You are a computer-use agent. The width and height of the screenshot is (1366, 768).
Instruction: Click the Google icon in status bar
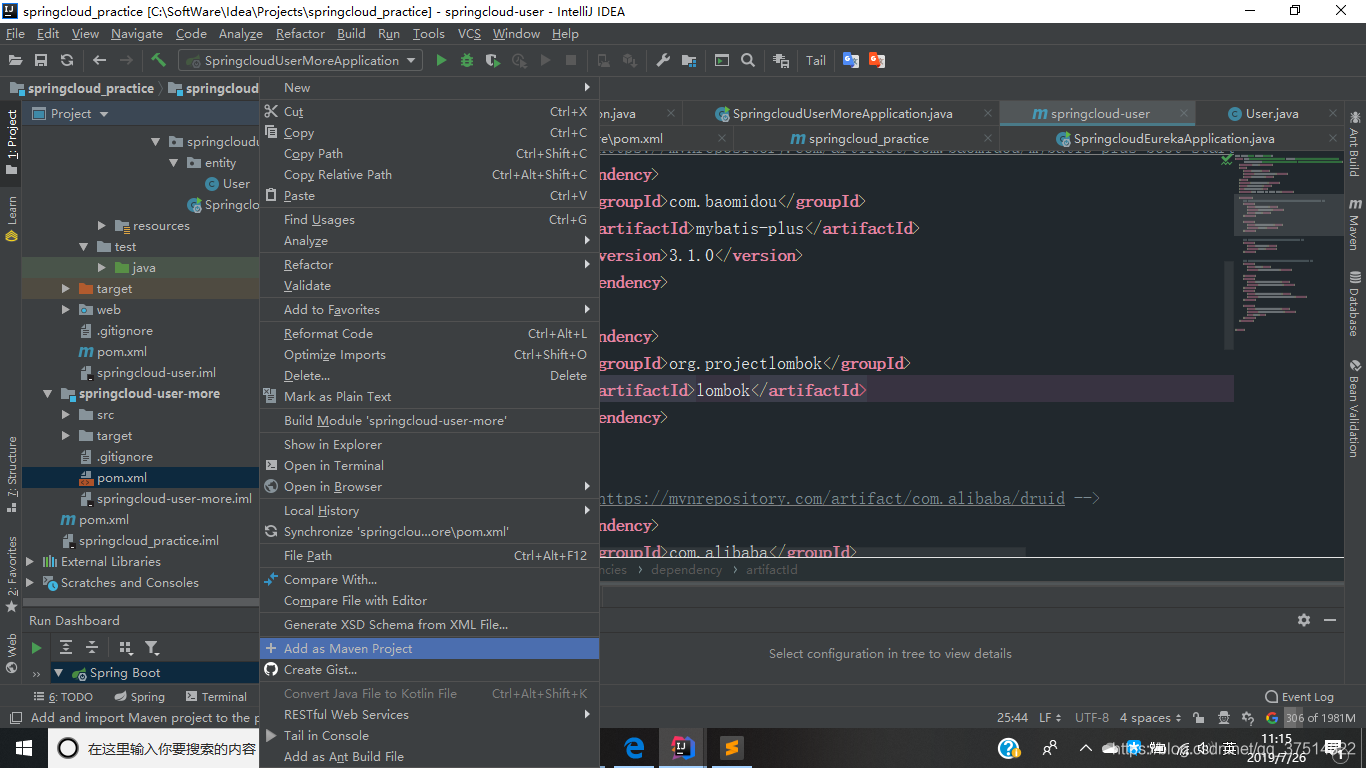click(1272, 718)
